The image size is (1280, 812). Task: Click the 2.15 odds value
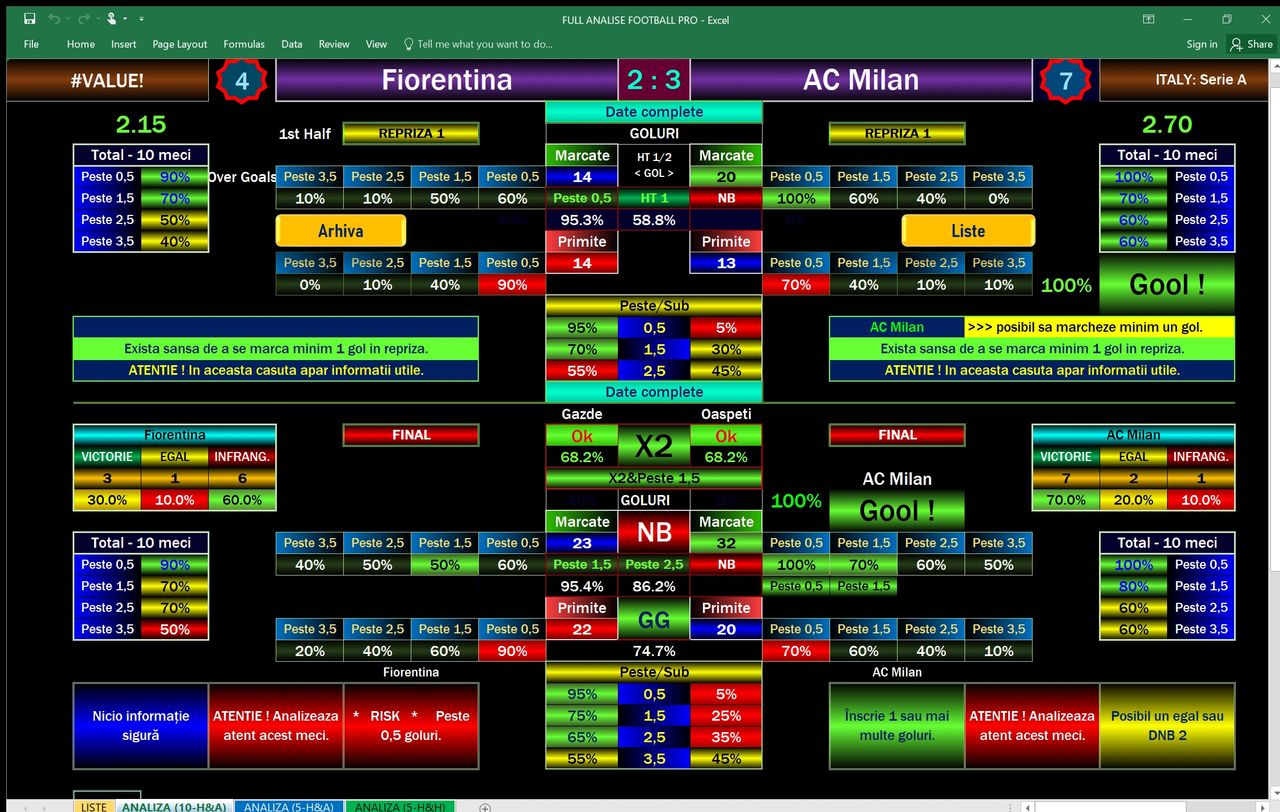coord(141,124)
